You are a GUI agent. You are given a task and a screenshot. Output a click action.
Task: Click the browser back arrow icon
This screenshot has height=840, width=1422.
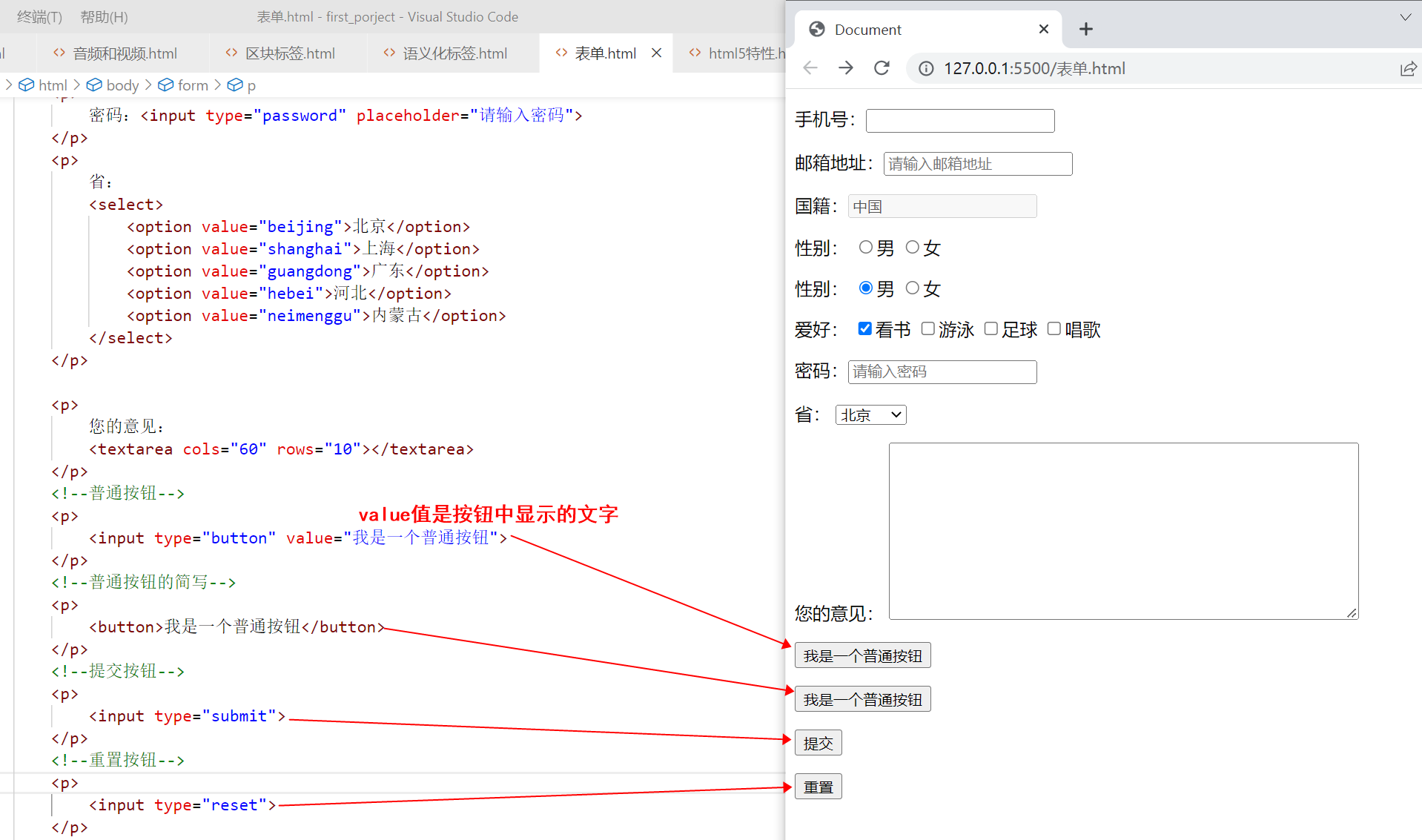(810, 68)
